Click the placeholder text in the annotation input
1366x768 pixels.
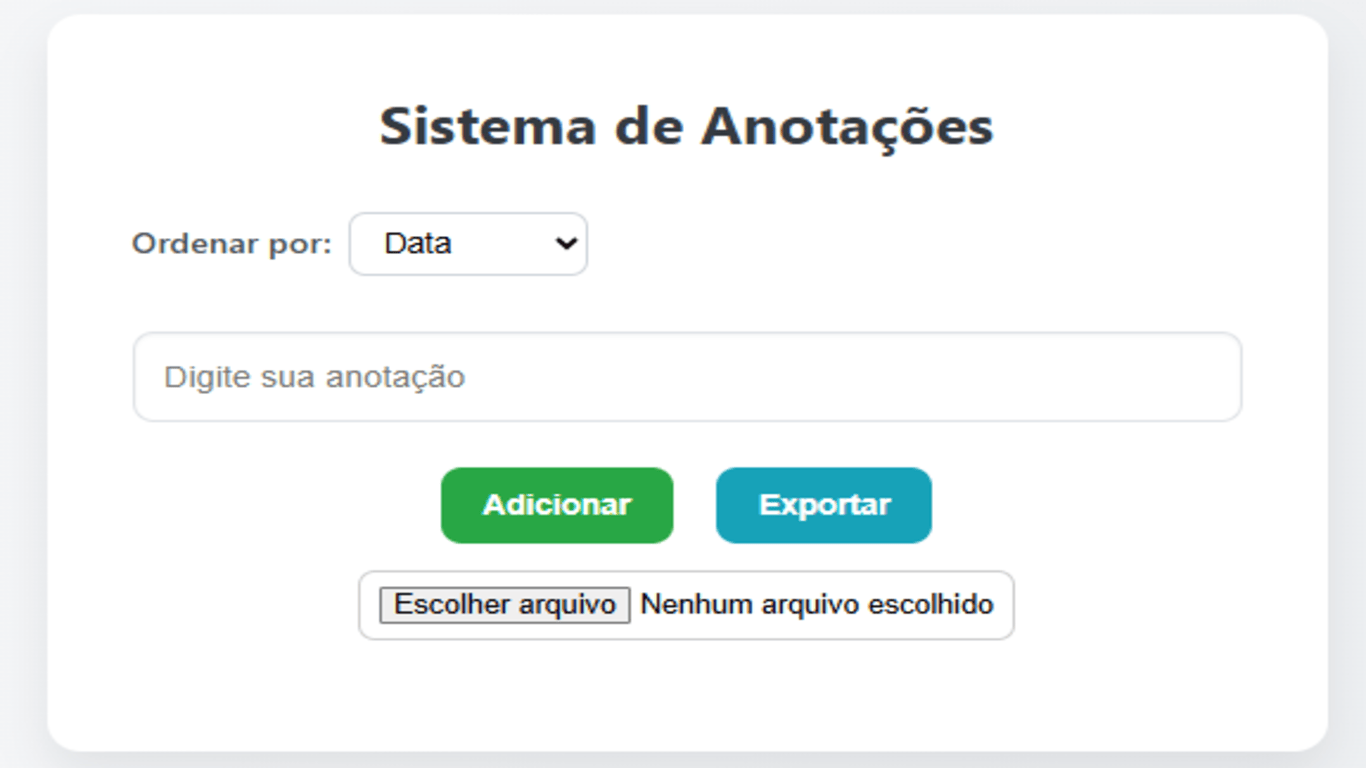(314, 377)
